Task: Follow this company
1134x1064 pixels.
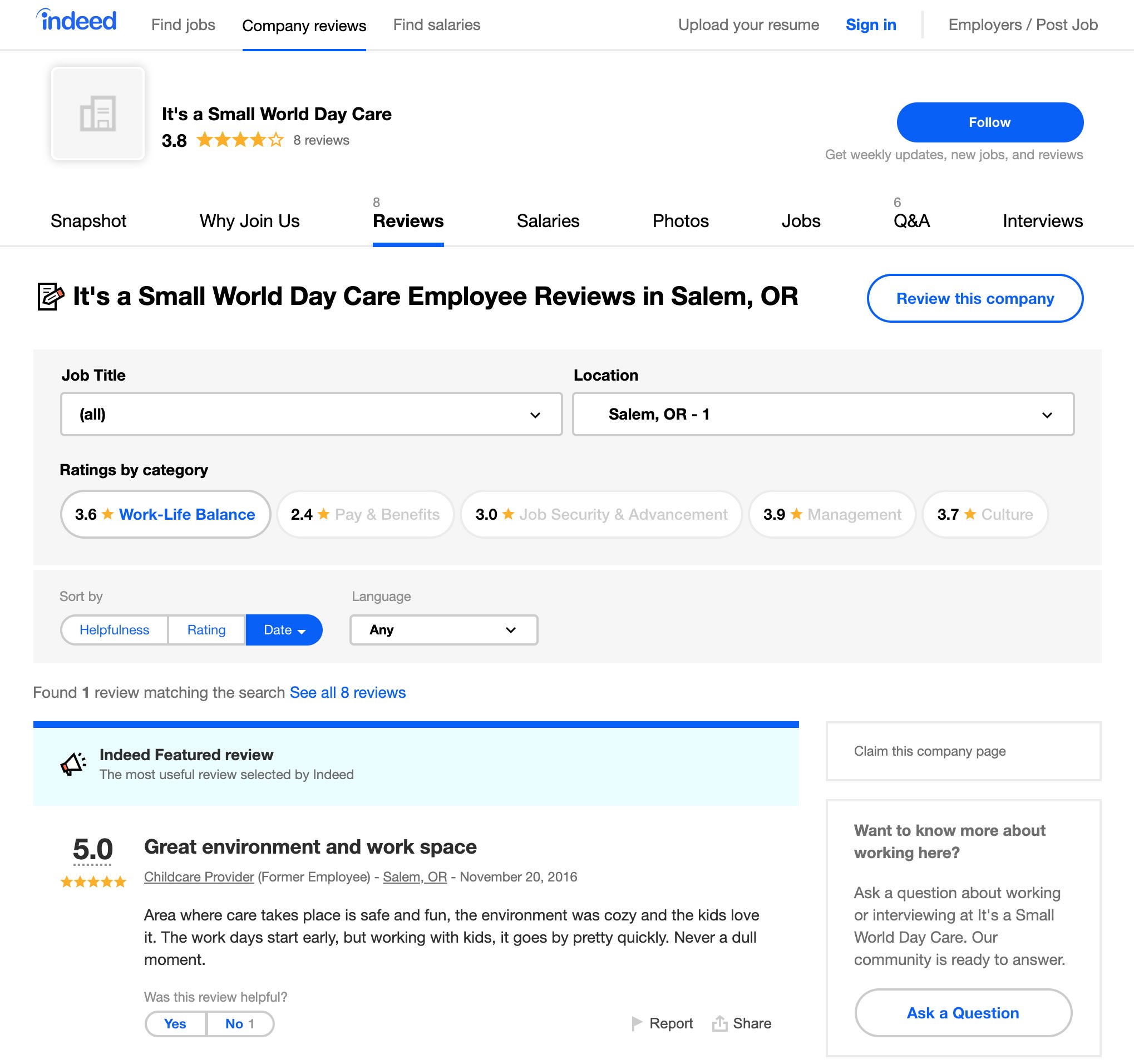Action: pyautogui.click(x=990, y=122)
